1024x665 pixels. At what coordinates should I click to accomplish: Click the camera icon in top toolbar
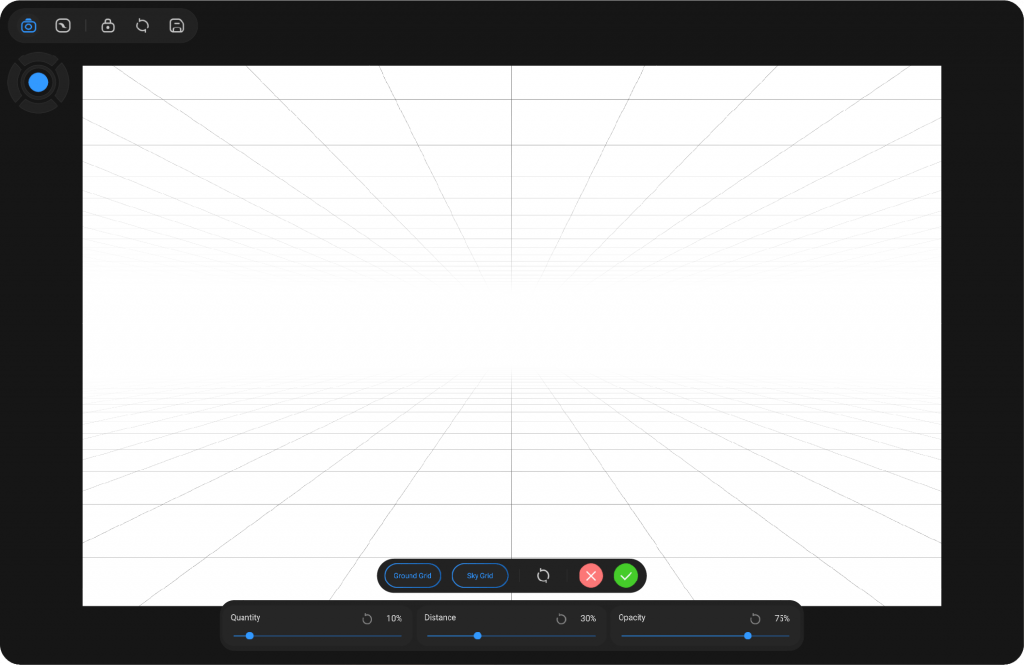point(29,26)
